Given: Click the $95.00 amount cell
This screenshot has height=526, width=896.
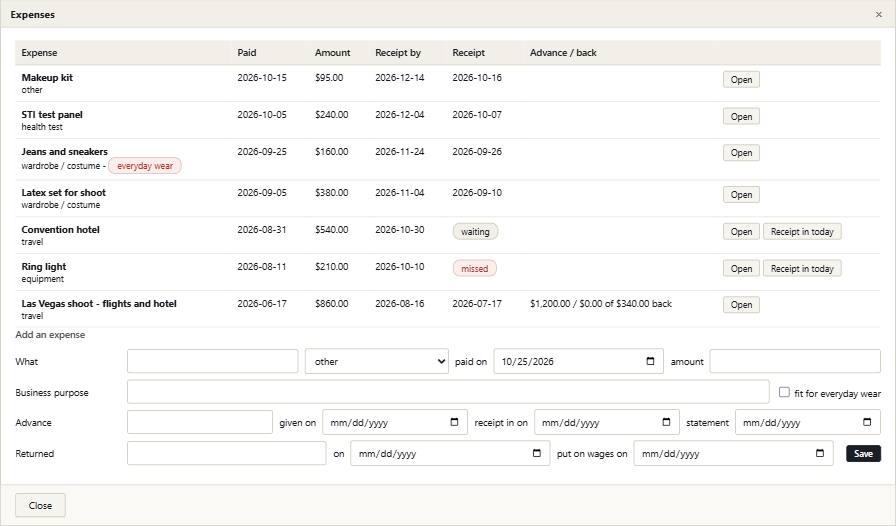Looking at the screenshot, I should point(329,78).
